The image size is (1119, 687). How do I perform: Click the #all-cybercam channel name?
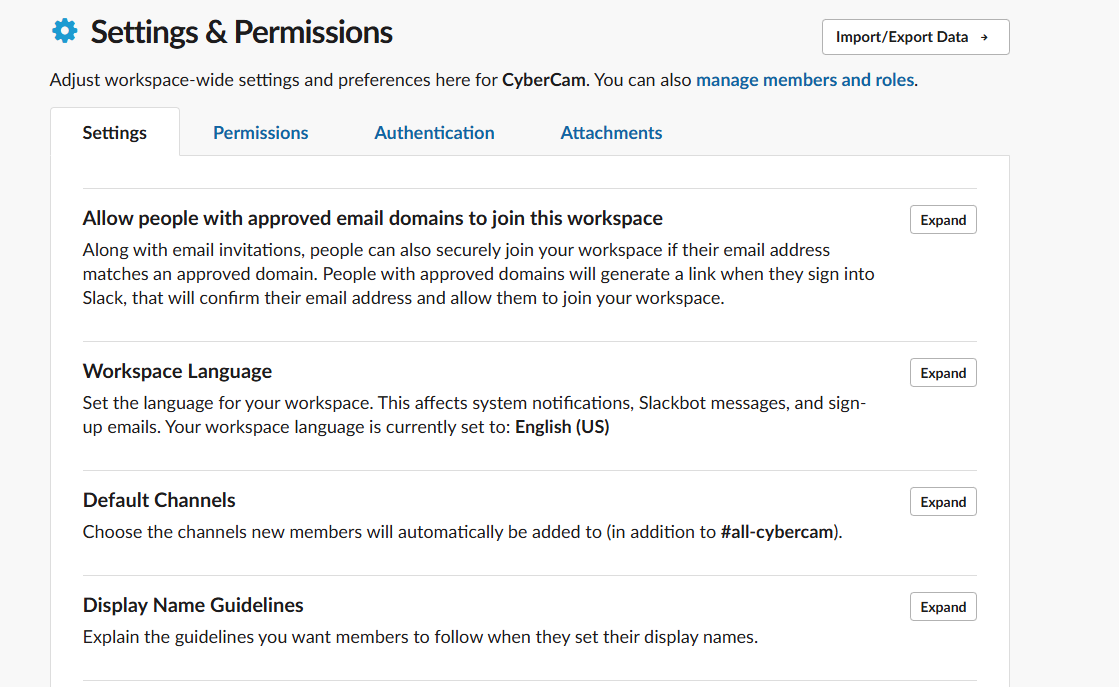tap(778, 532)
